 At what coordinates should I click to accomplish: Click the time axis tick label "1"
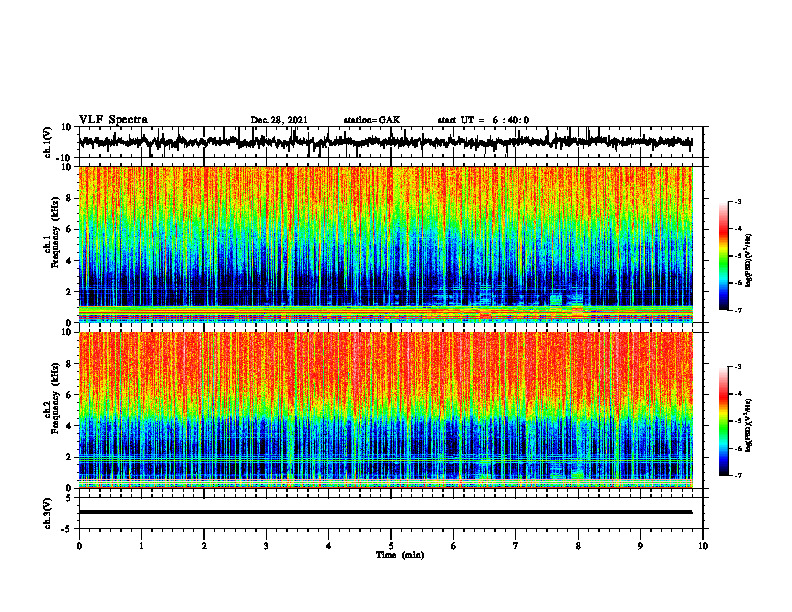(x=141, y=546)
